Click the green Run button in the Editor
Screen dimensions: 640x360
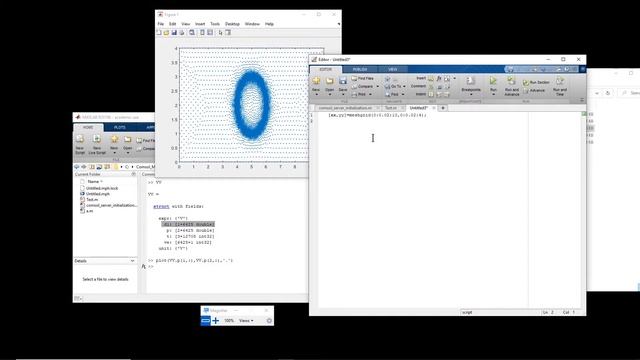pyautogui.click(x=493, y=81)
